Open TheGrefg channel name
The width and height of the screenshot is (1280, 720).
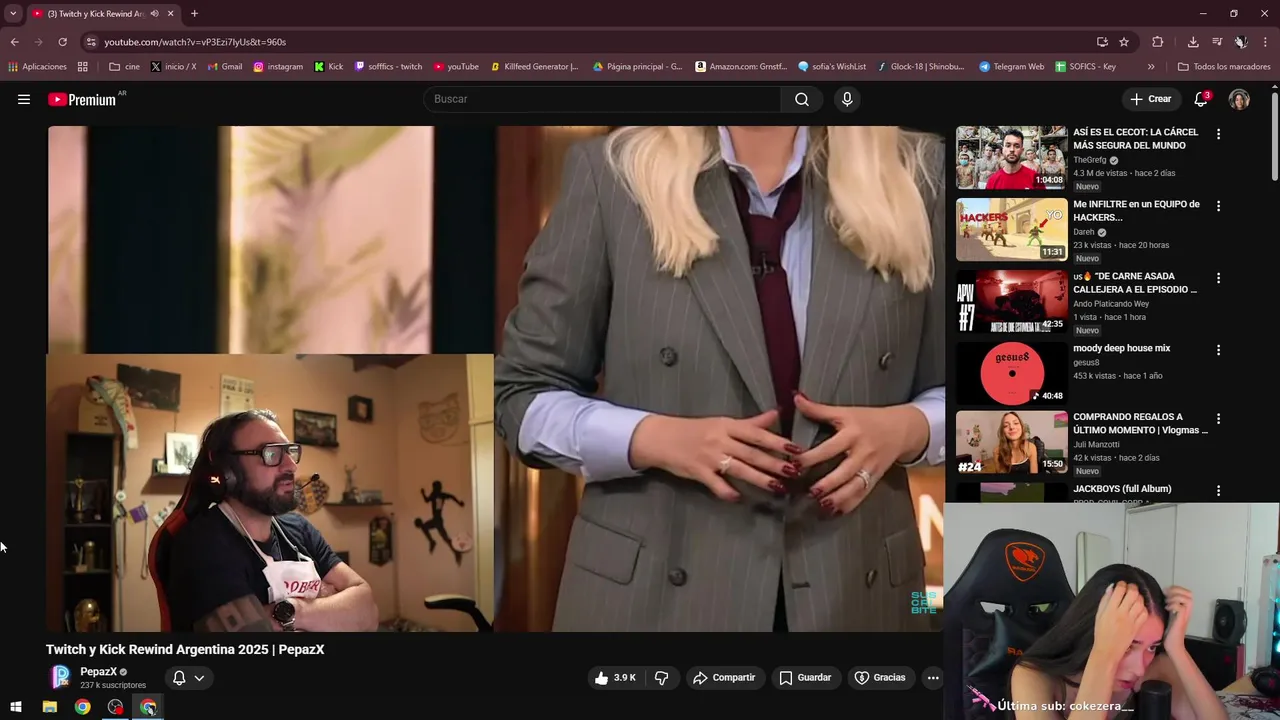coord(1090,160)
